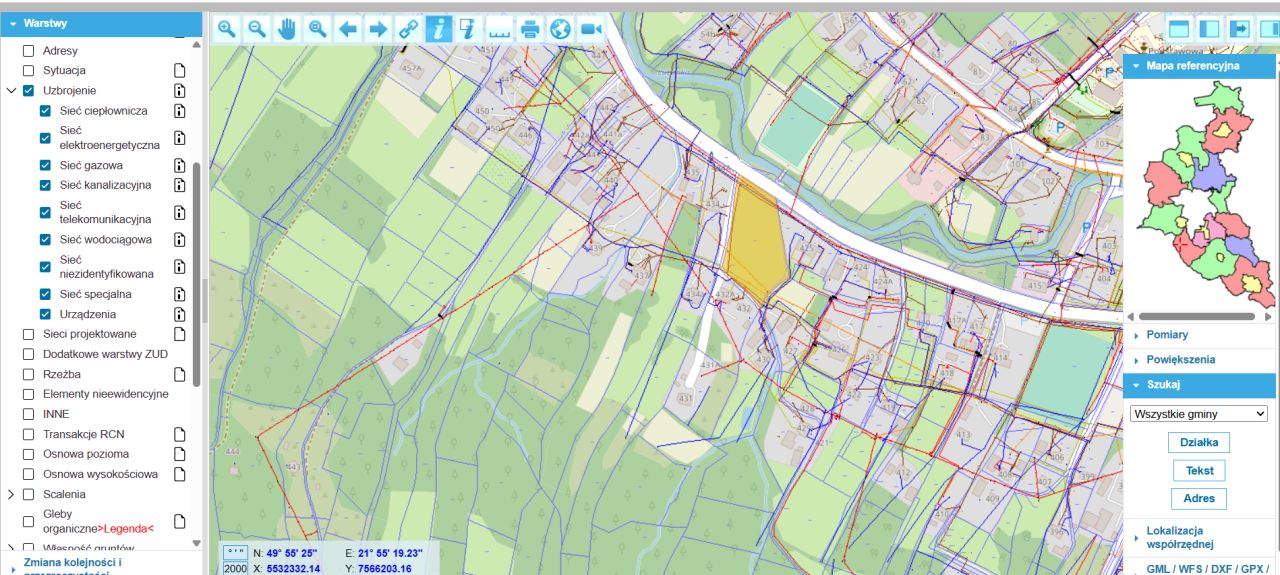Activate the hand pan tool
The height and width of the screenshot is (575, 1280).
pos(287,29)
